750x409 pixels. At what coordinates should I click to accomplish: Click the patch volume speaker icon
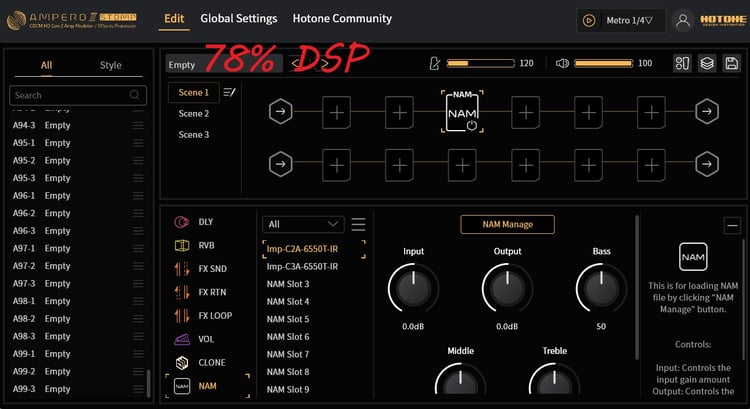pyautogui.click(x=562, y=63)
